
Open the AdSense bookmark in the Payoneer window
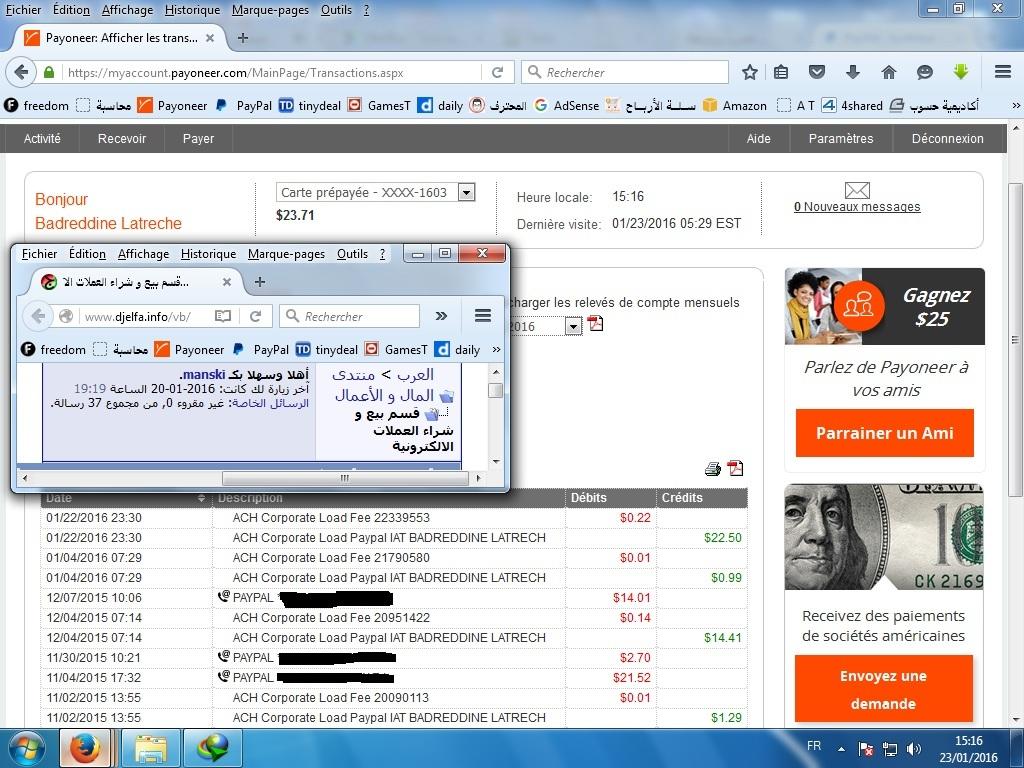[567, 105]
